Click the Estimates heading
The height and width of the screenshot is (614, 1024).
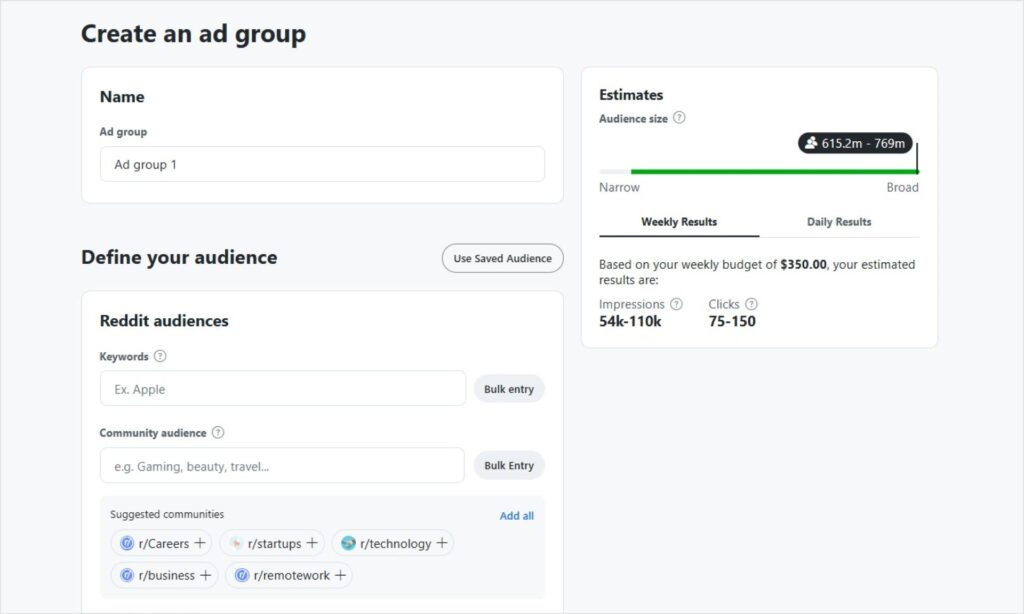[631, 95]
